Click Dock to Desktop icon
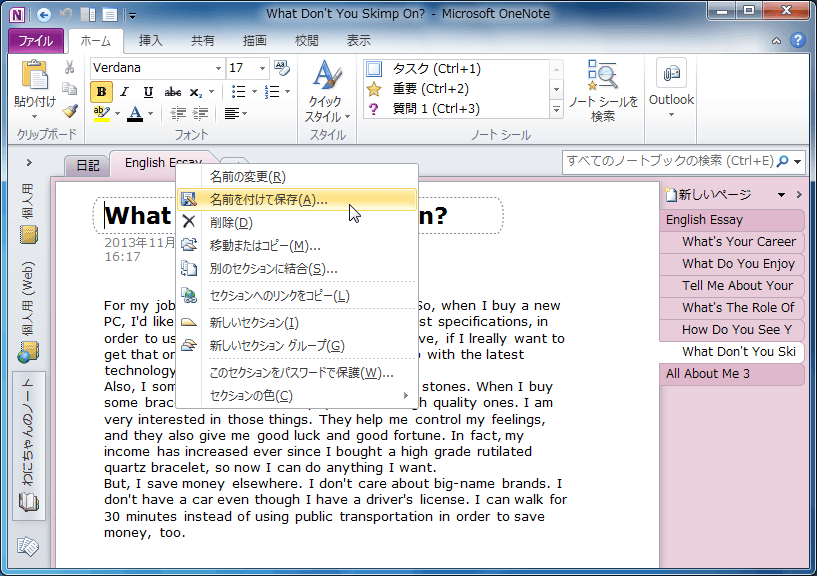 [88, 15]
